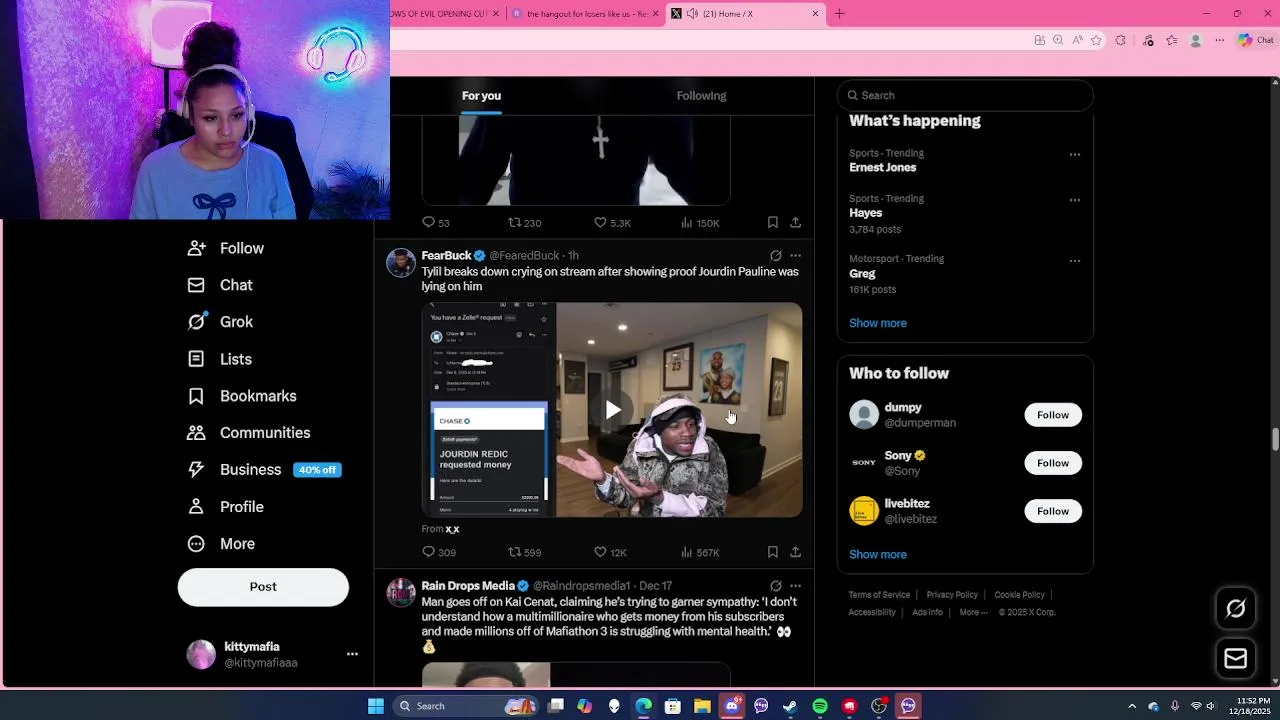Open Bookmarks in the sidebar

click(x=242, y=396)
